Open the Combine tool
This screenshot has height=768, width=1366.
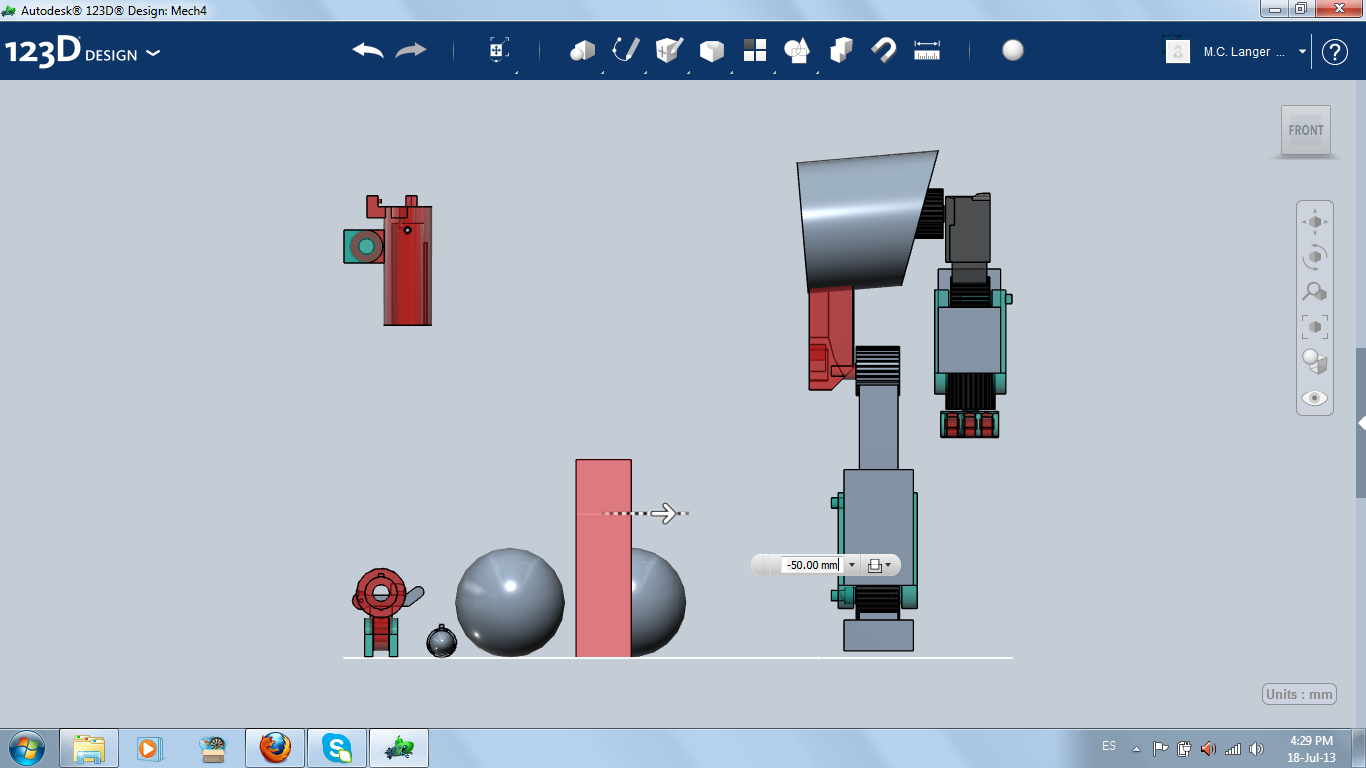[841, 50]
